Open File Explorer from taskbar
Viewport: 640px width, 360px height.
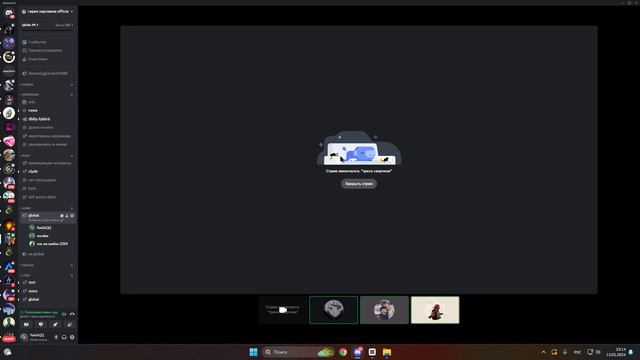tap(387, 352)
